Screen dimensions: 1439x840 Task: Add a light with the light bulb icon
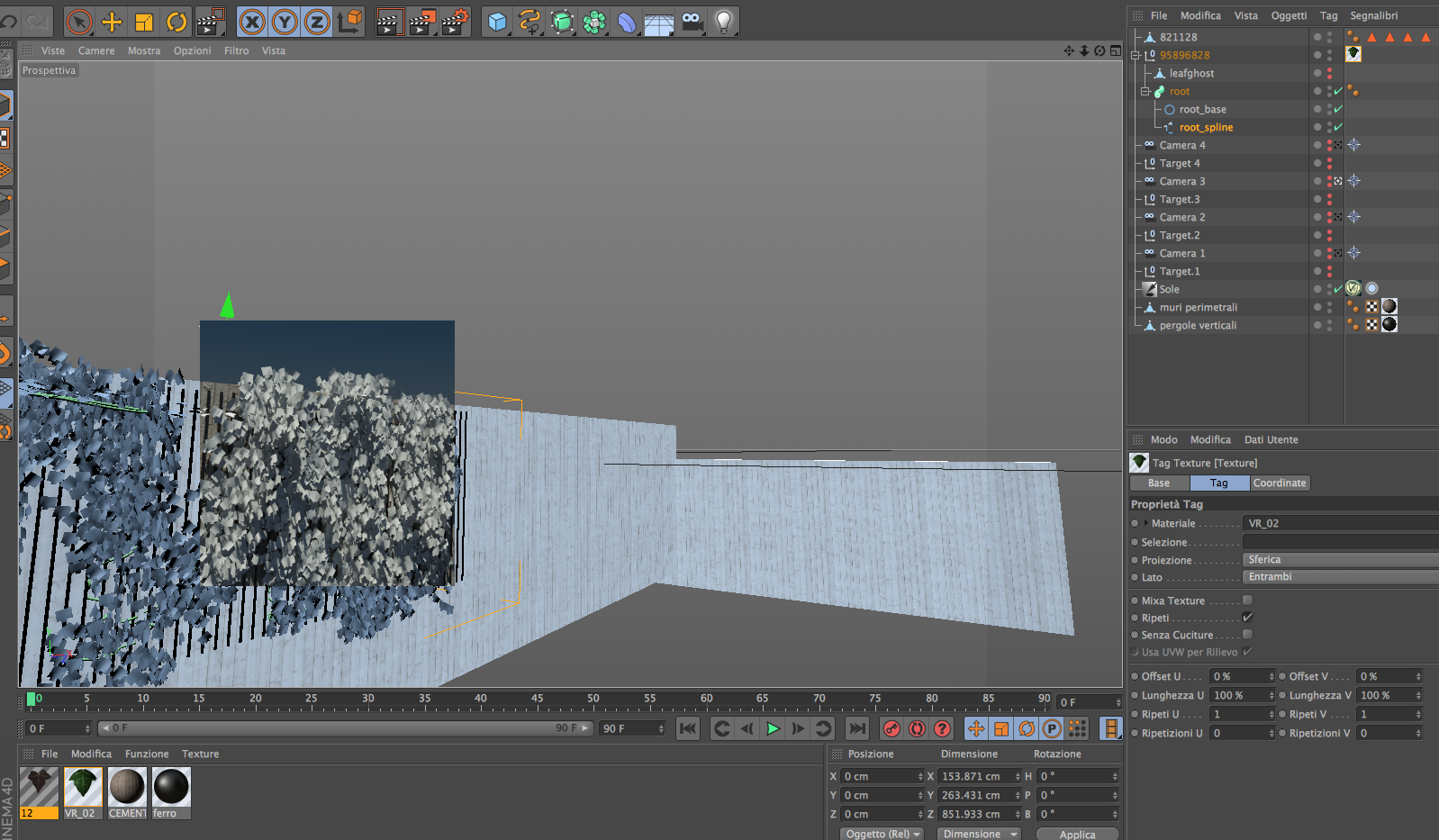coord(723,22)
